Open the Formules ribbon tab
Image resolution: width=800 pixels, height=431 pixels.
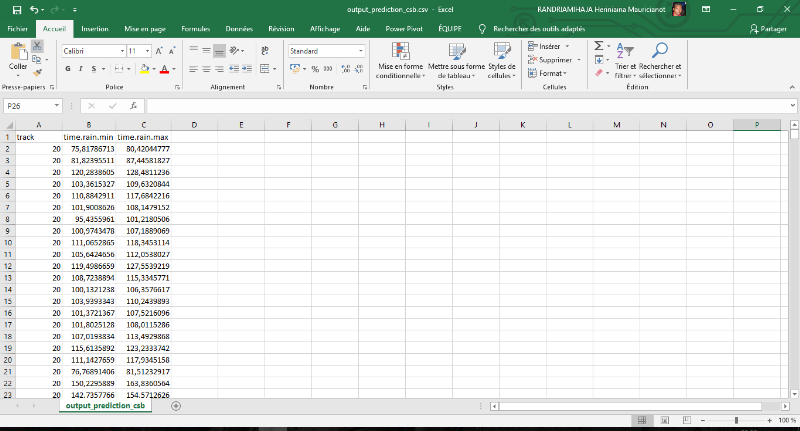click(195, 29)
